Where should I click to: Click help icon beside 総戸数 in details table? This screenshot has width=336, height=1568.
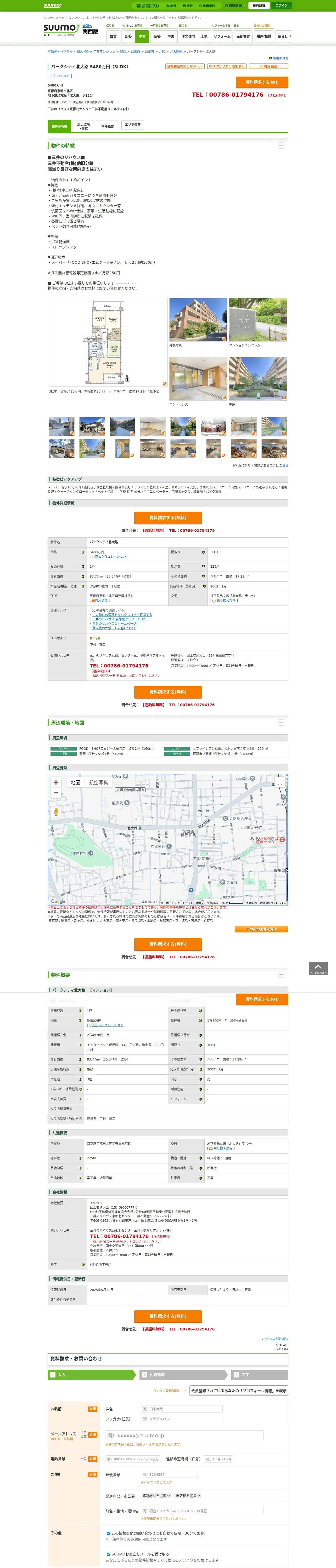coord(204,567)
